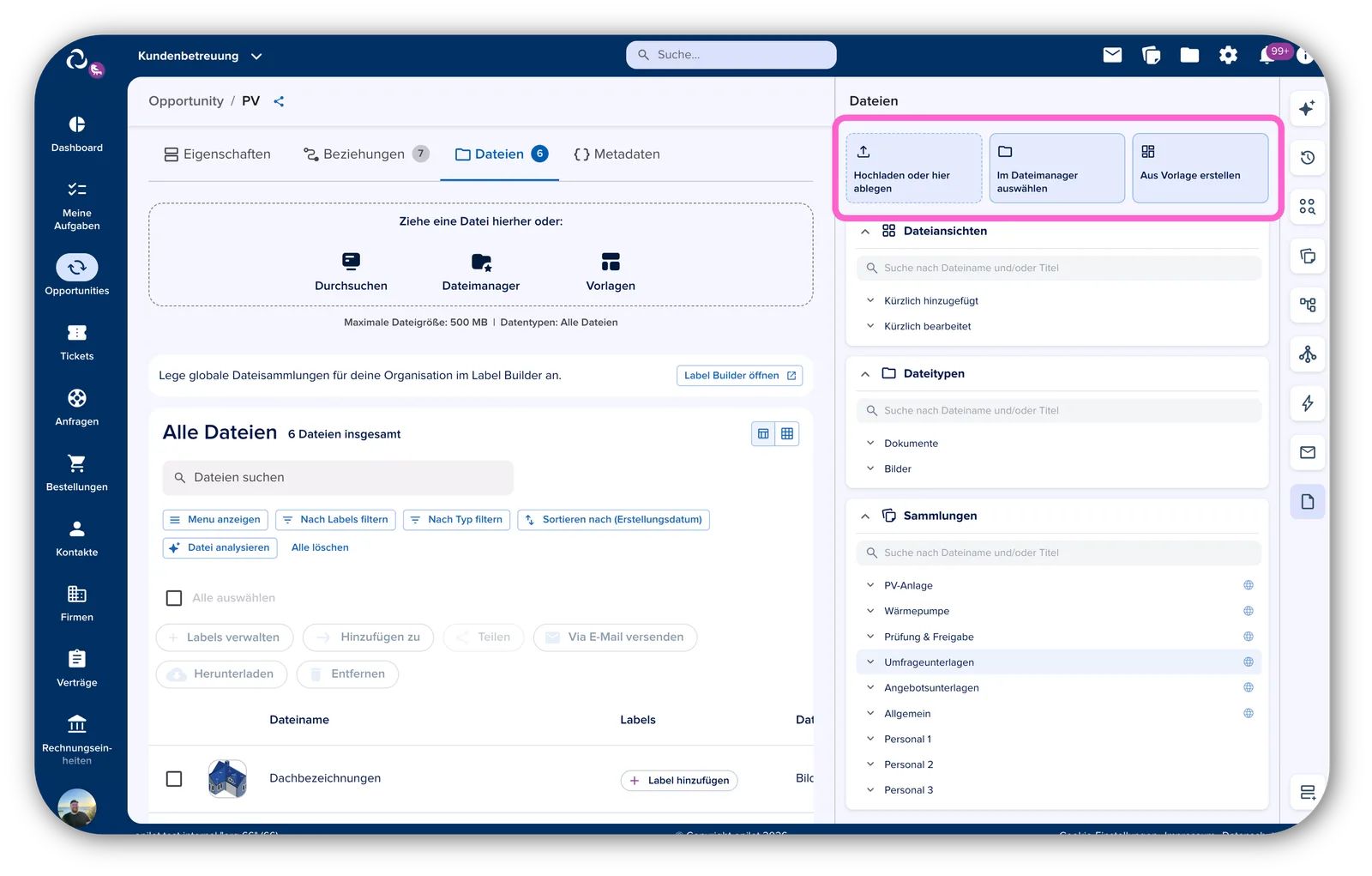Expand the PV-Anlage collection
Viewport: 1372px width, 876px height.
coord(870,585)
